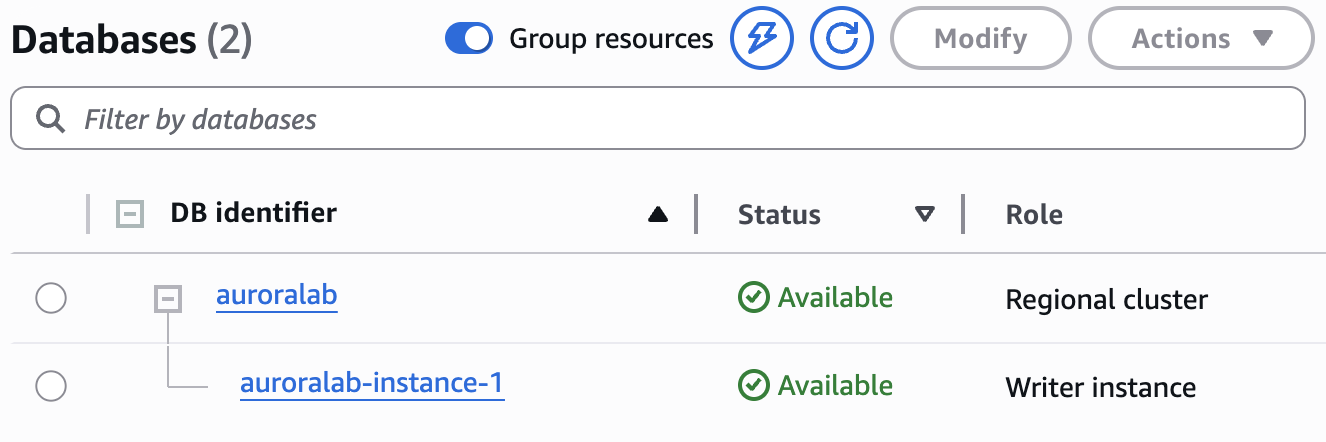
Task: Click the Regional cluster role cell
Action: [1107, 299]
